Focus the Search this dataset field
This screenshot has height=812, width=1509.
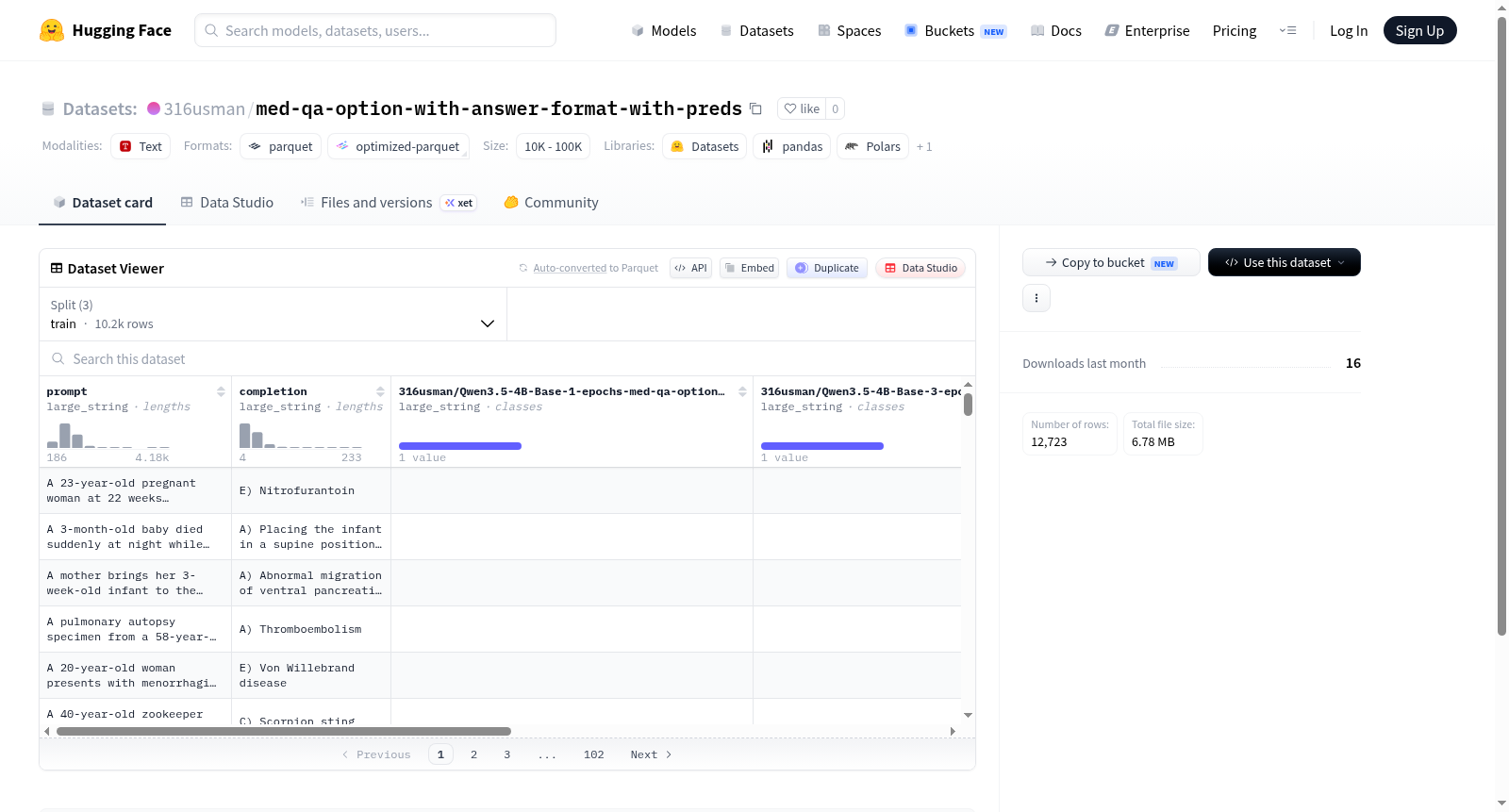[x=507, y=359]
